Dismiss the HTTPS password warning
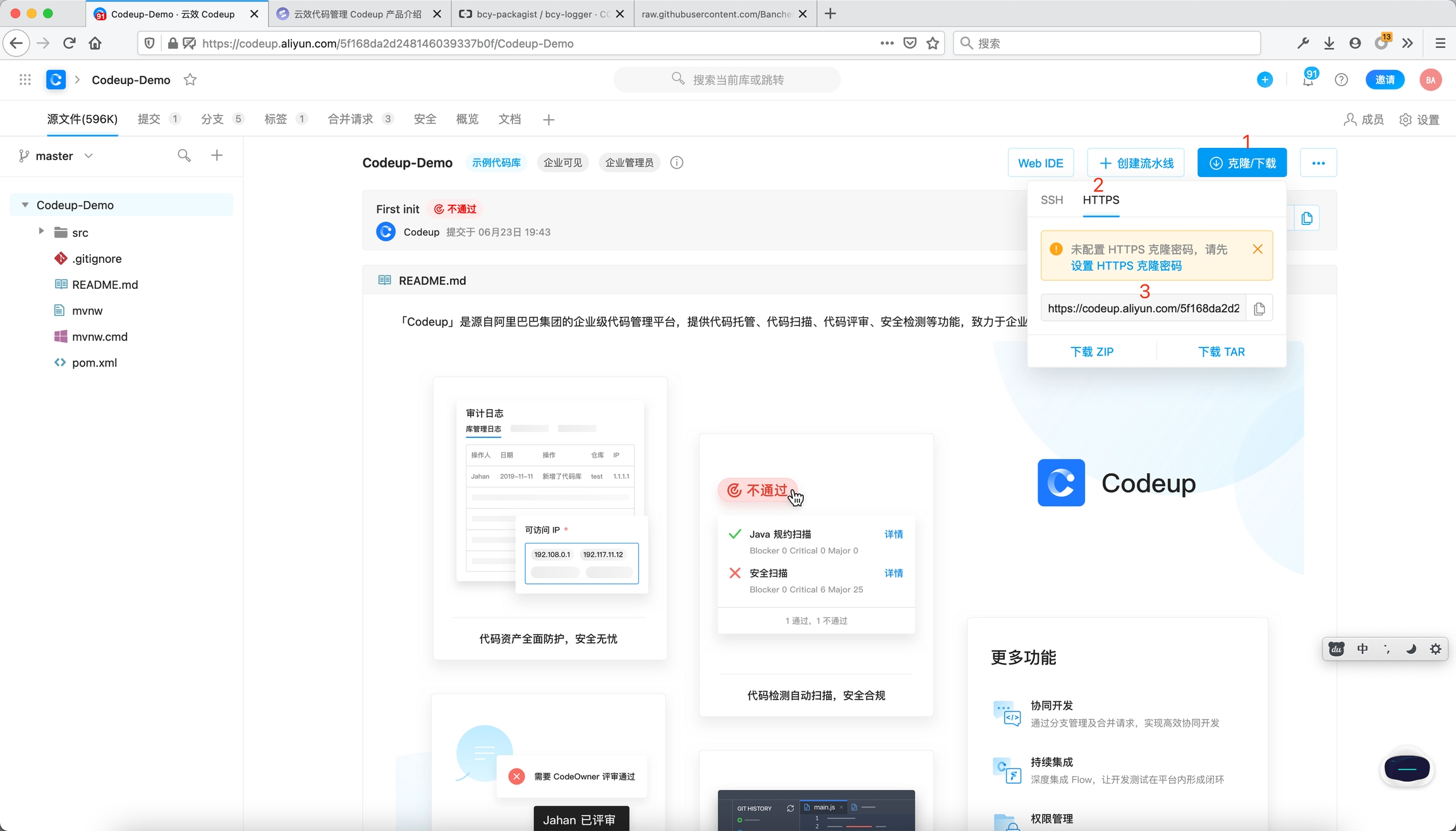The height and width of the screenshot is (831, 1456). coord(1257,249)
